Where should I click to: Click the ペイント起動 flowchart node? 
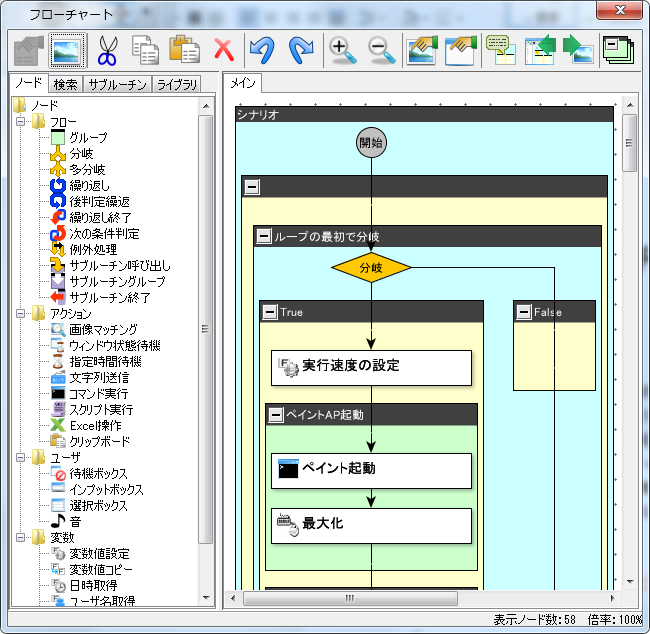pyautogui.click(x=371, y=471)
